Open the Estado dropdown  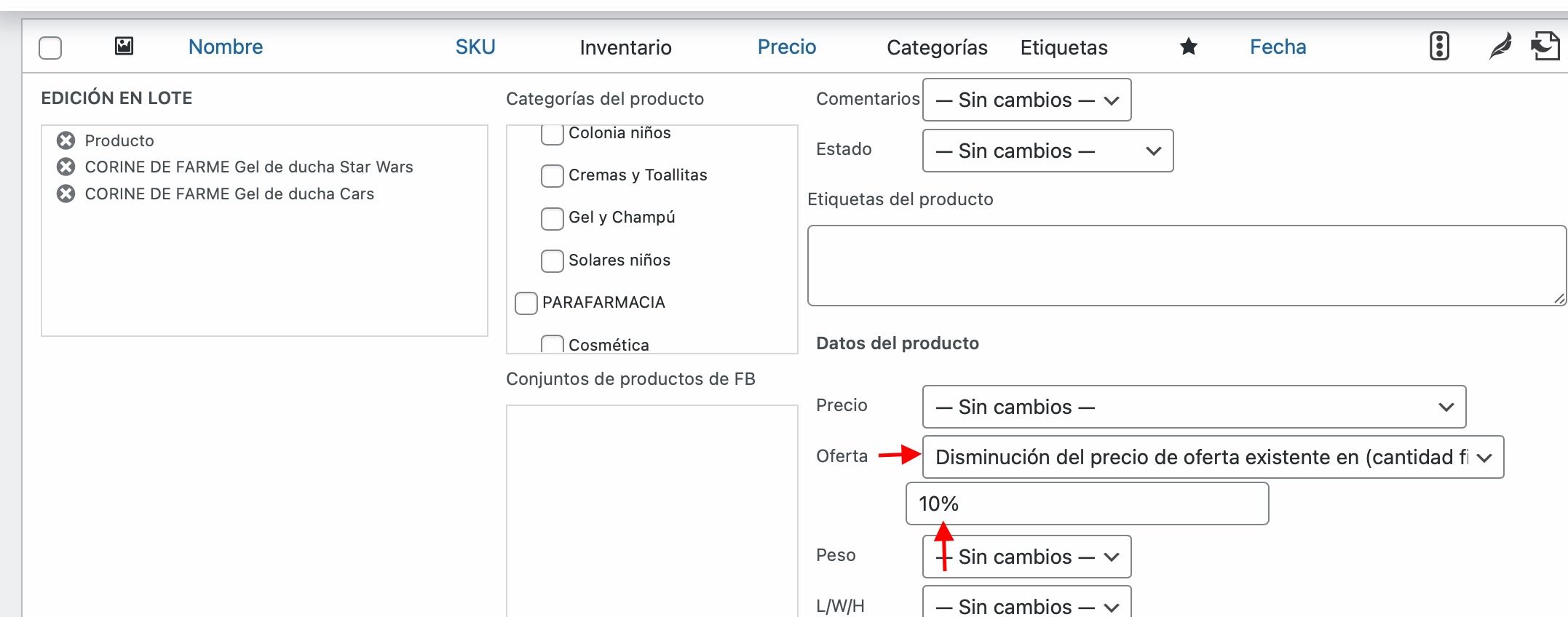tap(1048, 151)
